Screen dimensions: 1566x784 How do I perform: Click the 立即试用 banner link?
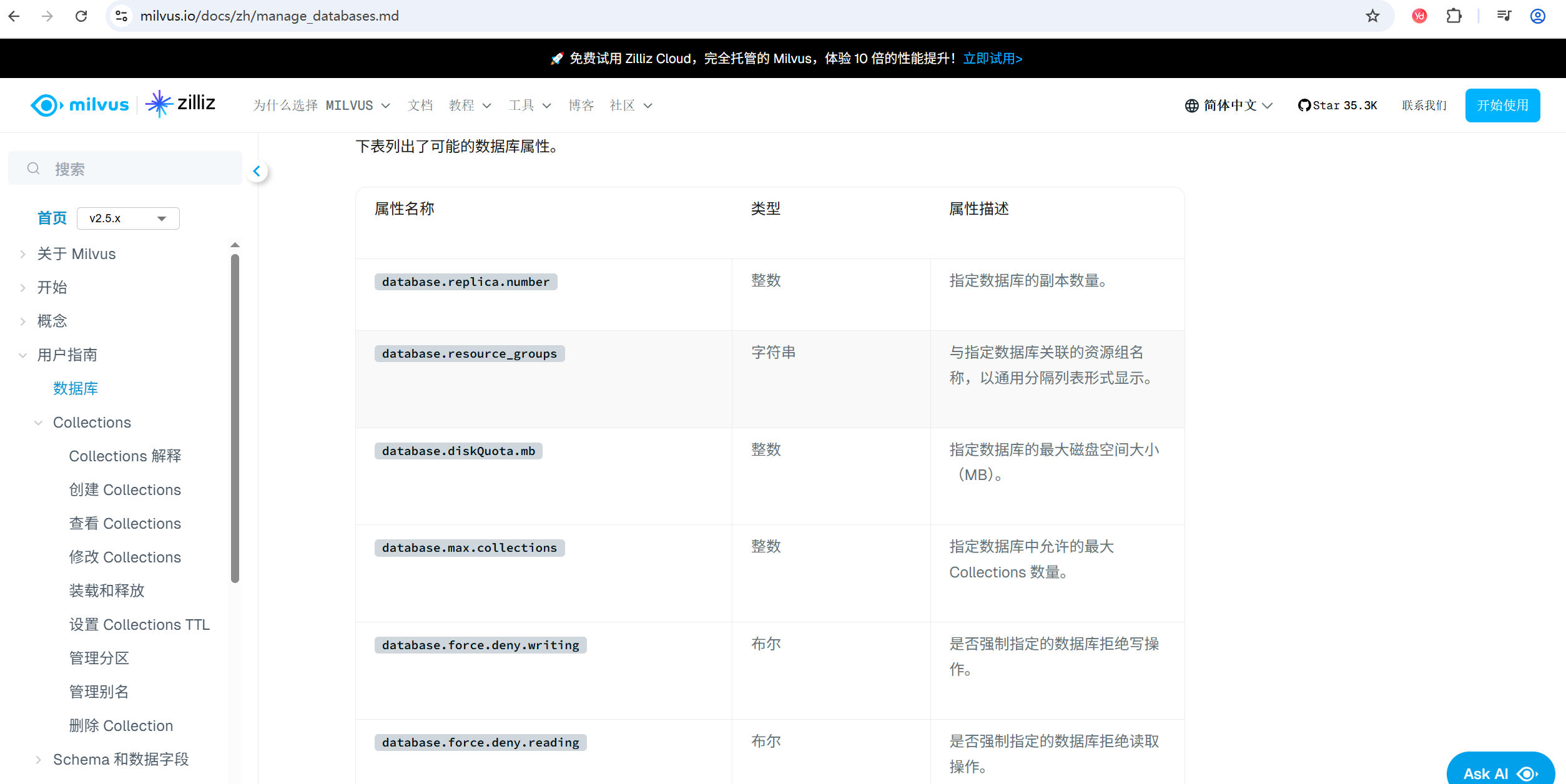click(992, 59)
